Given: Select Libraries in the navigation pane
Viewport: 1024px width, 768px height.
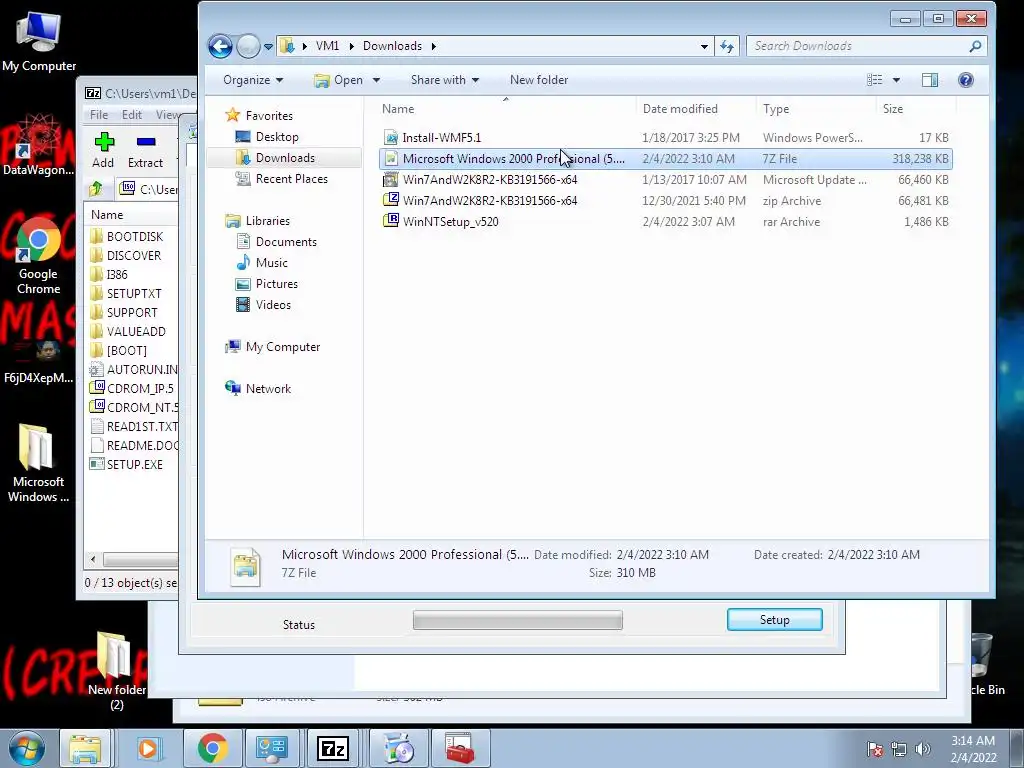Looking at the screenshot, I should click(x=257, y=221).
